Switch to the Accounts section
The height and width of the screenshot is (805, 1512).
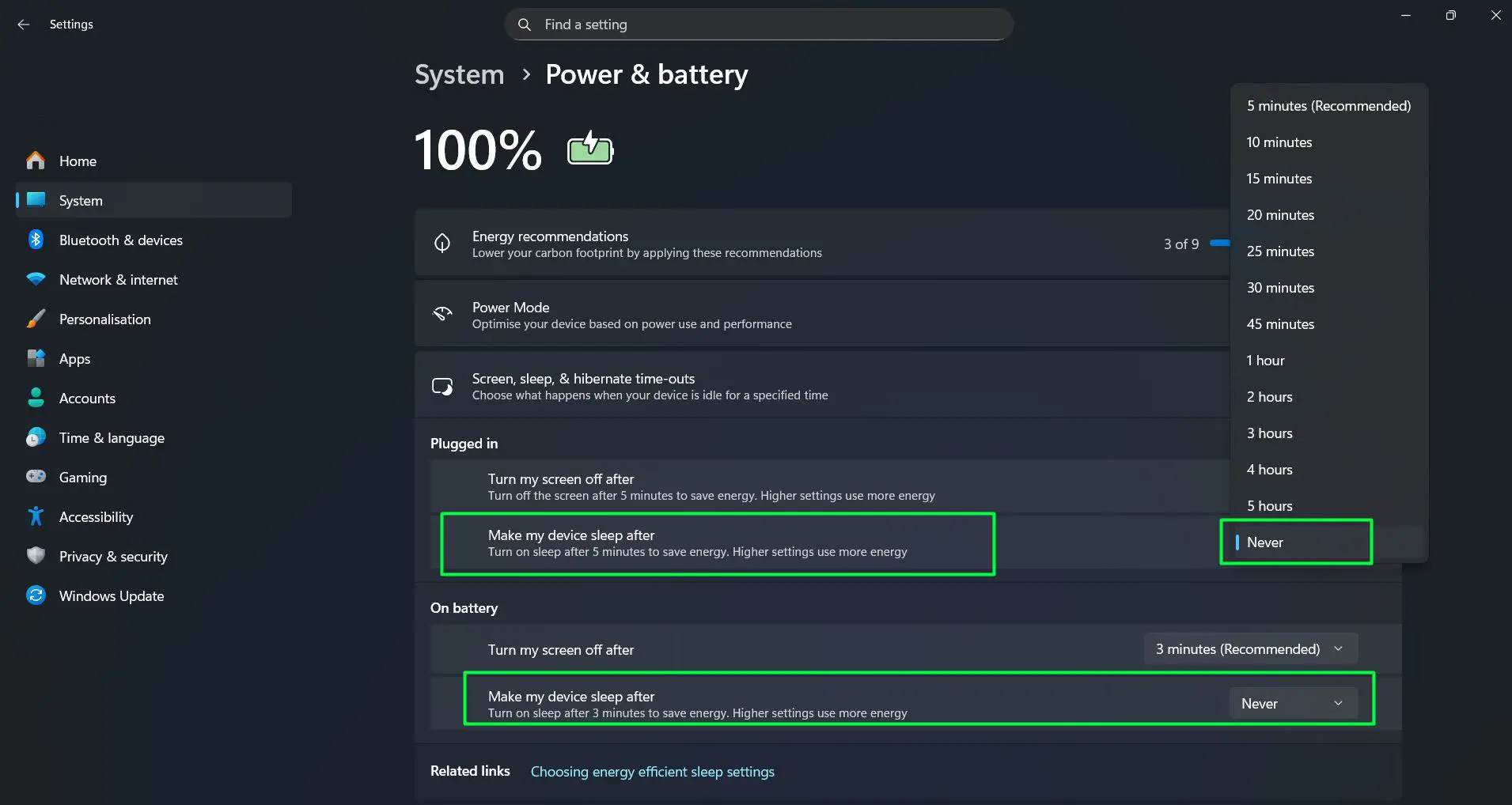(87, 398)
